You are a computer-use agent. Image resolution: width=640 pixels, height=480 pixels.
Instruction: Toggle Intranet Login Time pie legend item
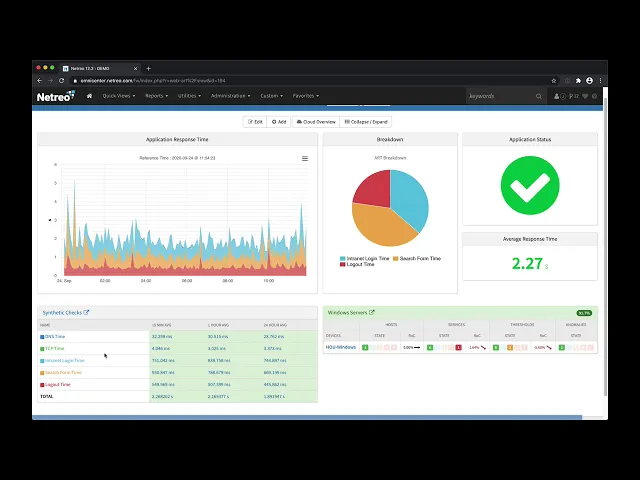[x=364, y=258]
